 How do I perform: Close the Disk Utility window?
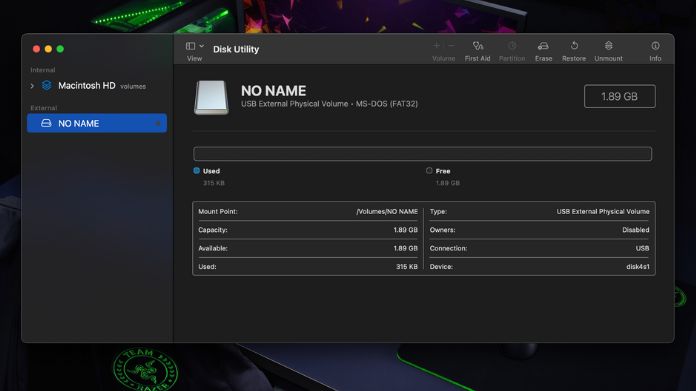36,49
